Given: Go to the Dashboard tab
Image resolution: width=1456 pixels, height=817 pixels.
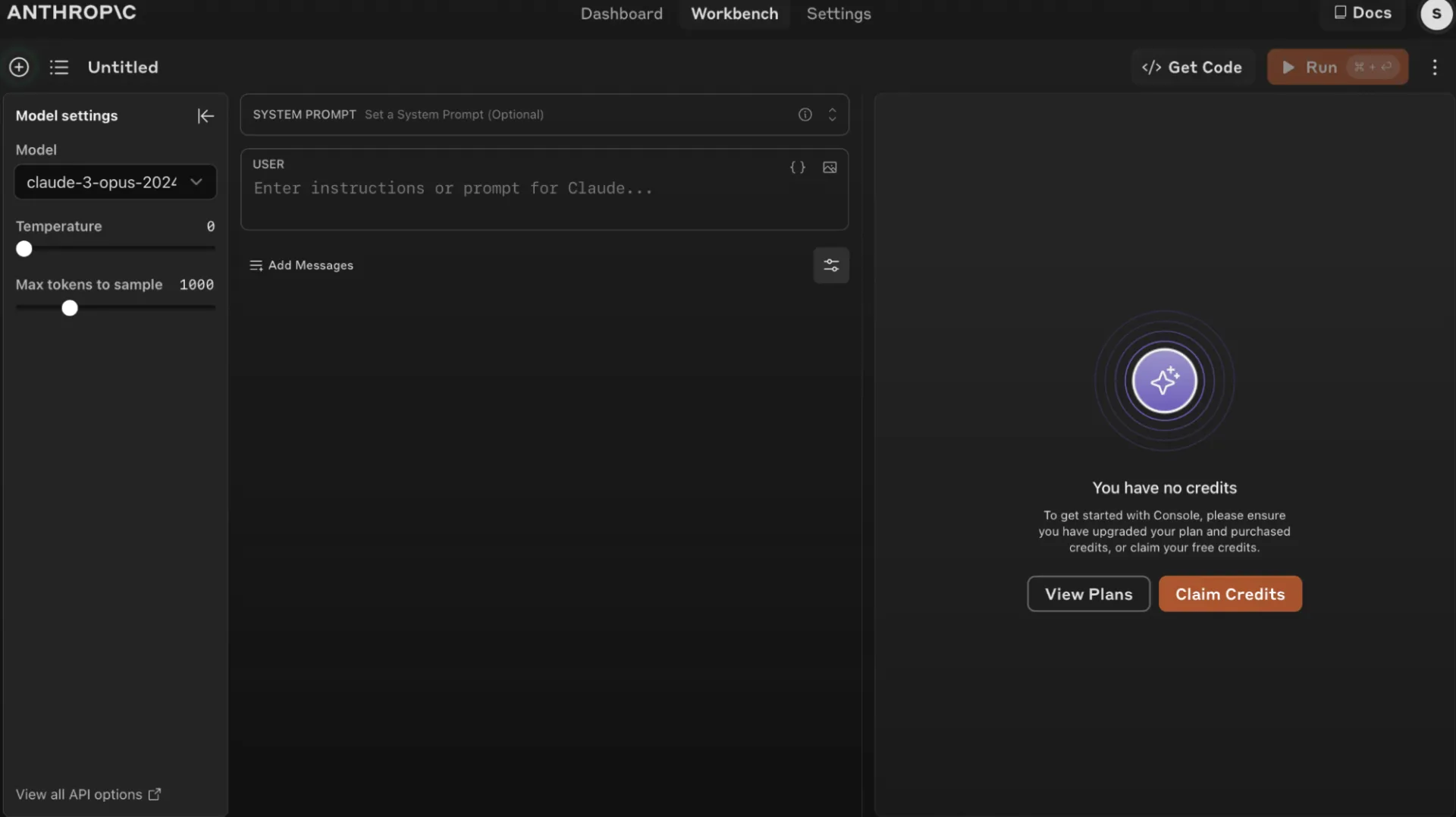Looking at the screenshot, I should coord(621,14).
